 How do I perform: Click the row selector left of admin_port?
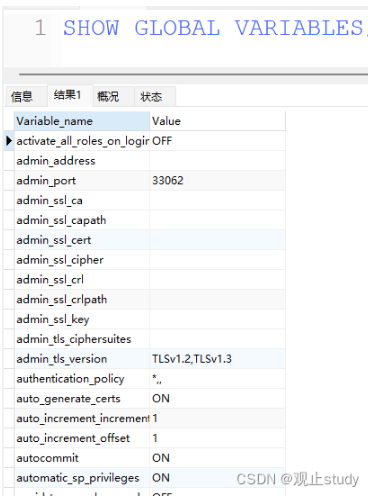pos(9,181)
